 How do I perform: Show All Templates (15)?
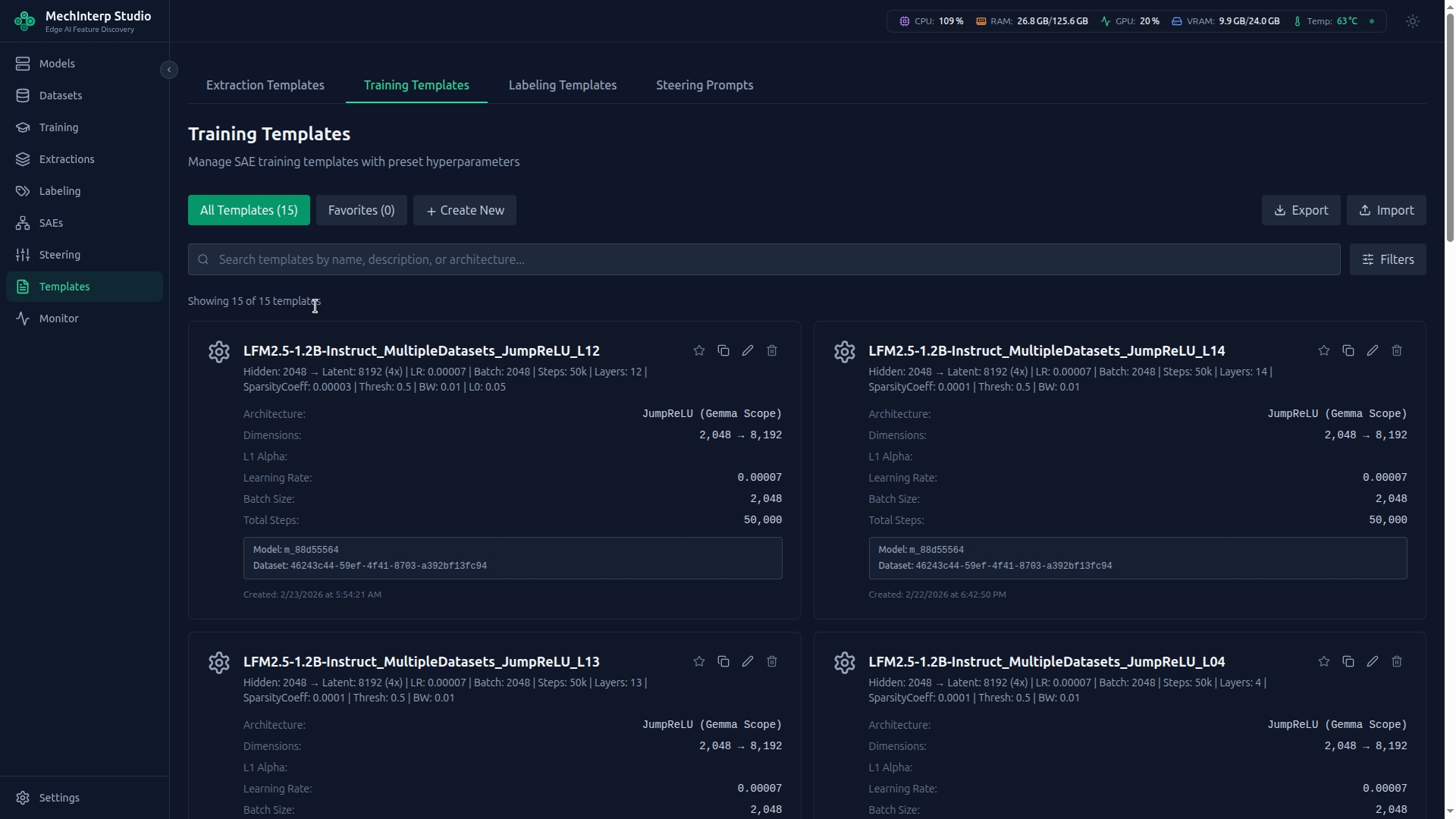coord(249,210)
